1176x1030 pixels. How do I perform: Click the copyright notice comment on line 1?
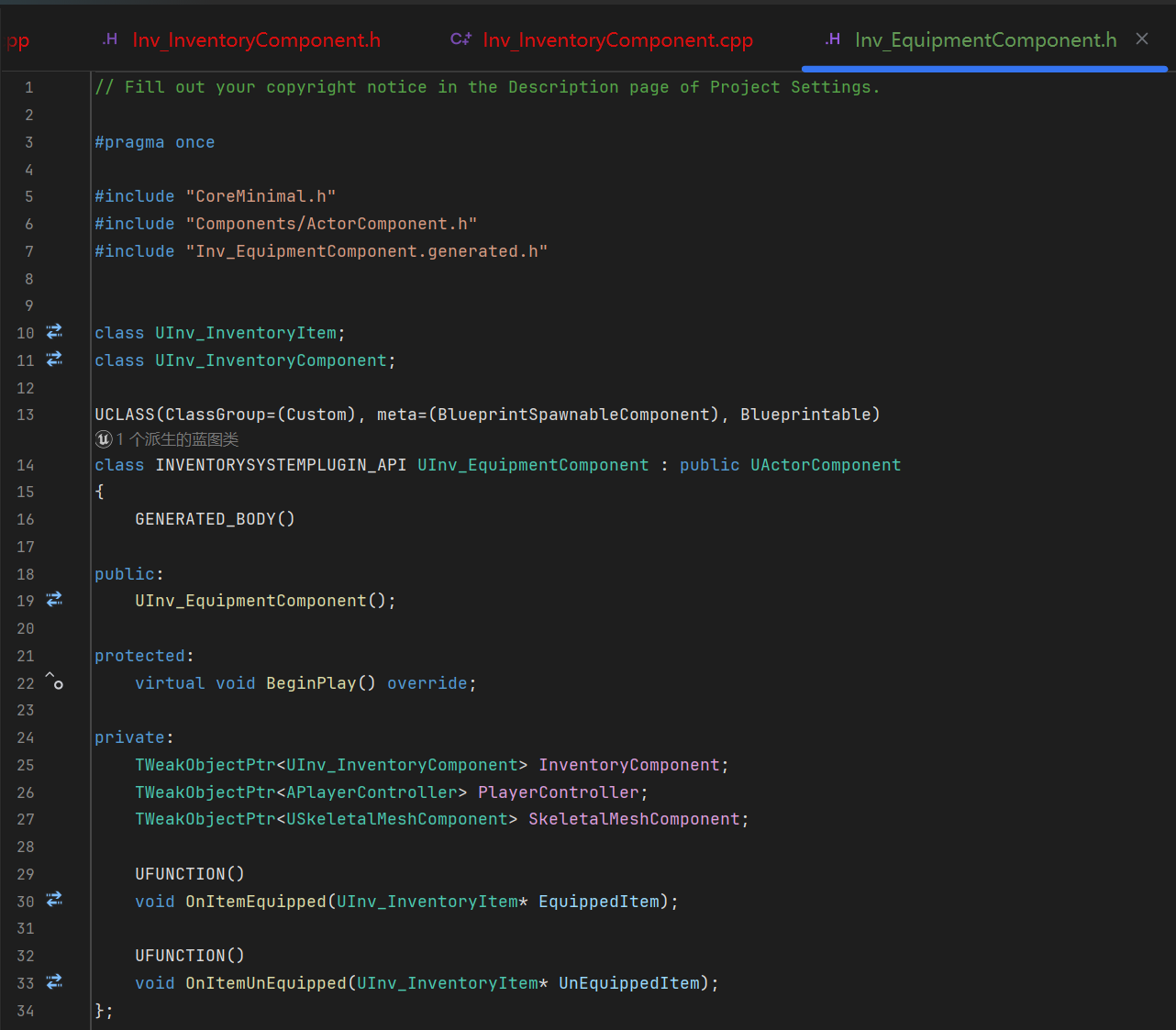[x=487, y=87]
